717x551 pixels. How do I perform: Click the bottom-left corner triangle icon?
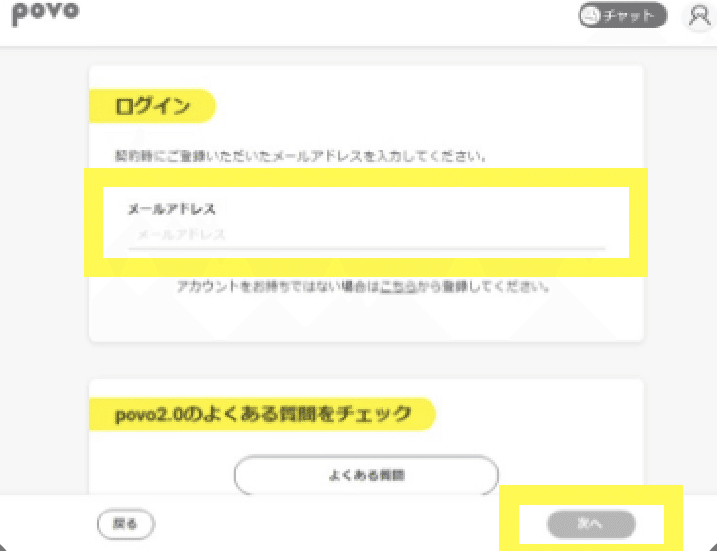2,547
